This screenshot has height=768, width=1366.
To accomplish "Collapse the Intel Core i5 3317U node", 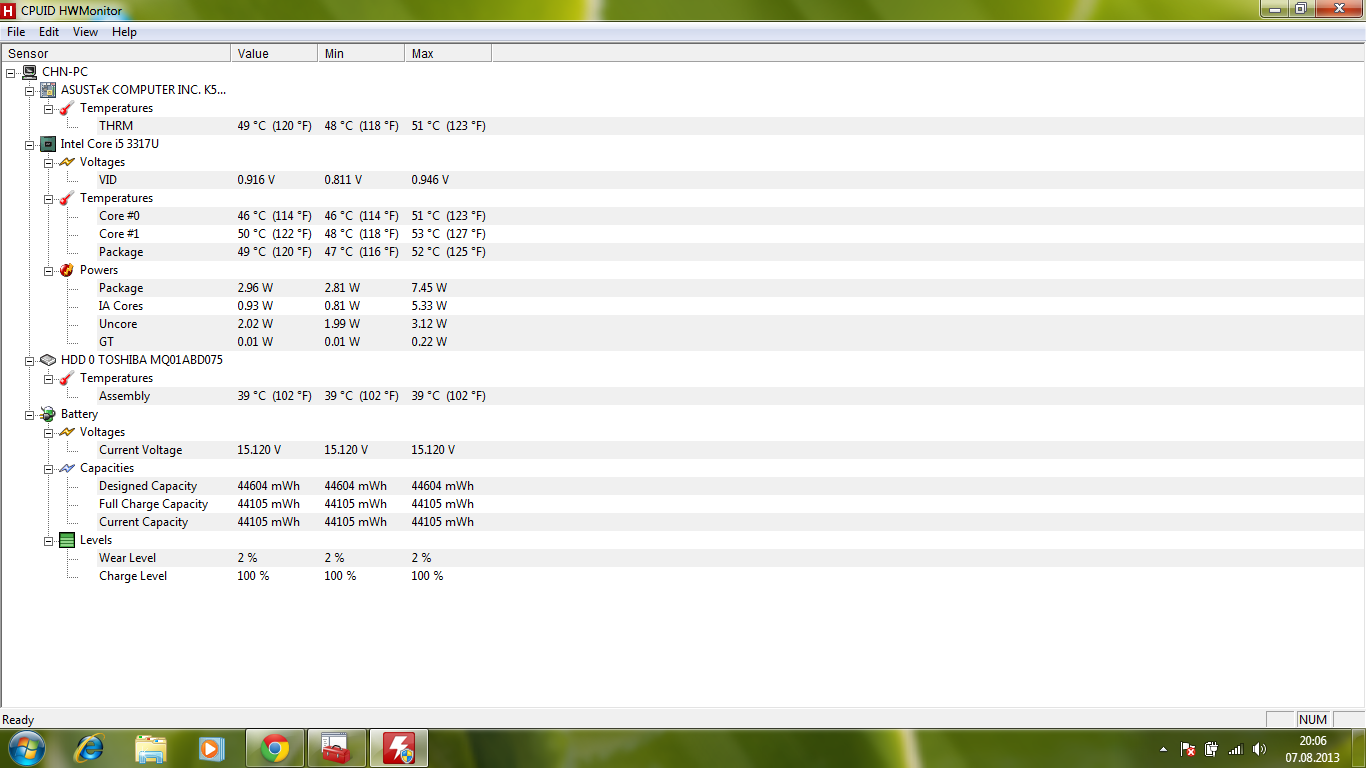I will (30, 144).
